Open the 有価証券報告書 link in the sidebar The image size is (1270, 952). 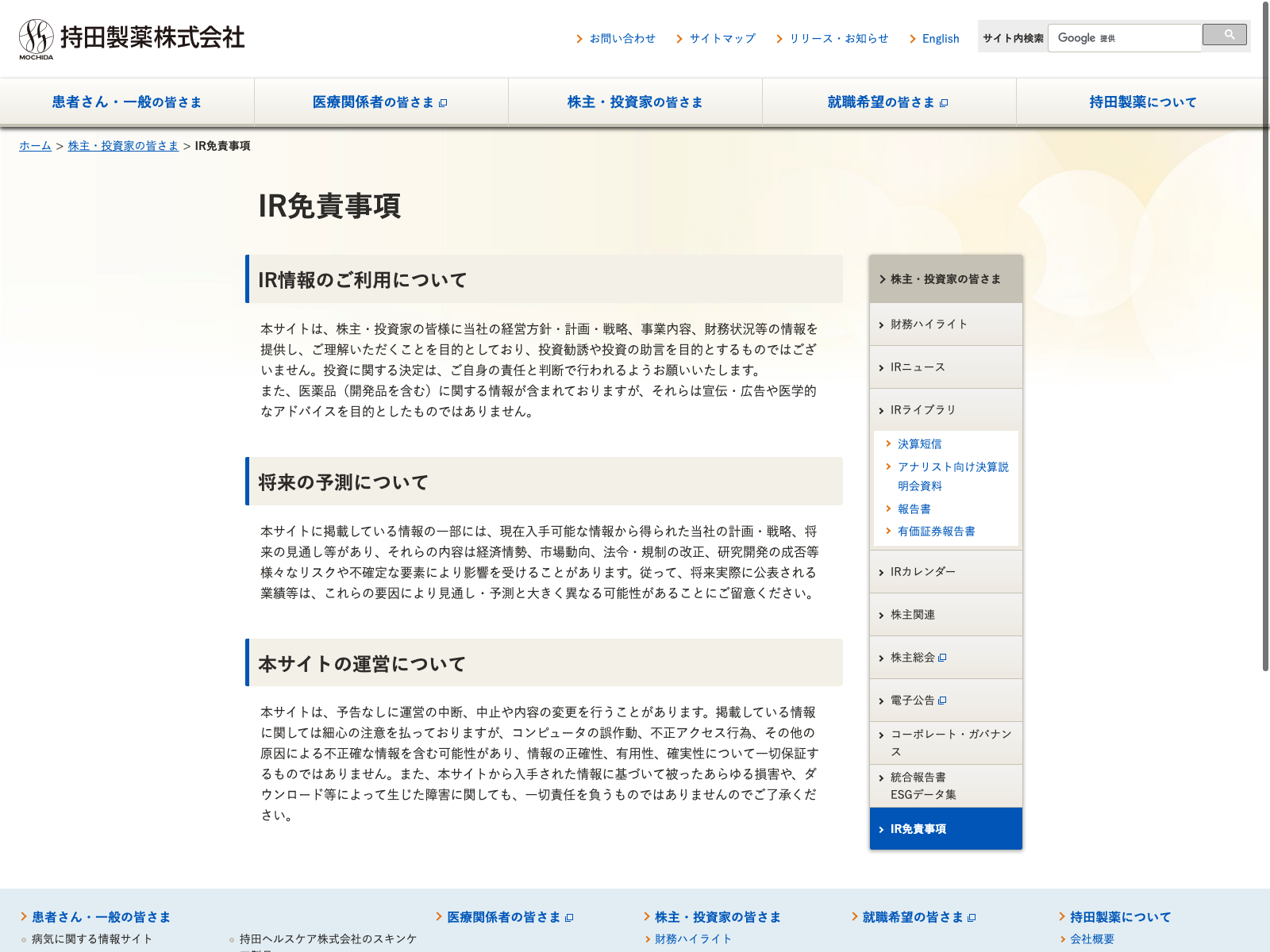pos(936,532)
